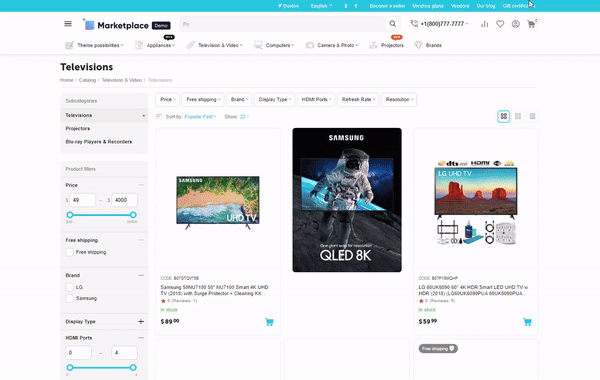
Task: Select Blu-ray Players & Recorders subcategory
Action: tap(99, 142)
